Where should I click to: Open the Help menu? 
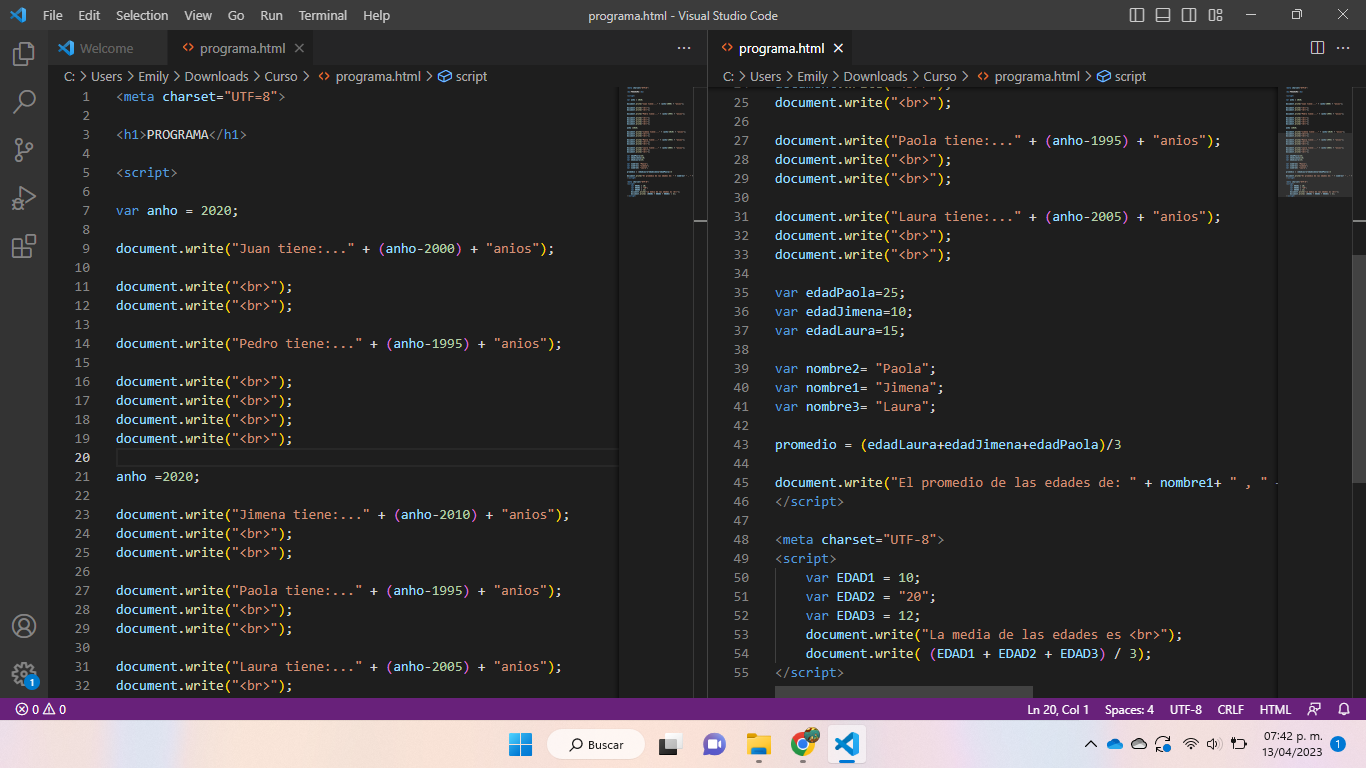point(377,15)
